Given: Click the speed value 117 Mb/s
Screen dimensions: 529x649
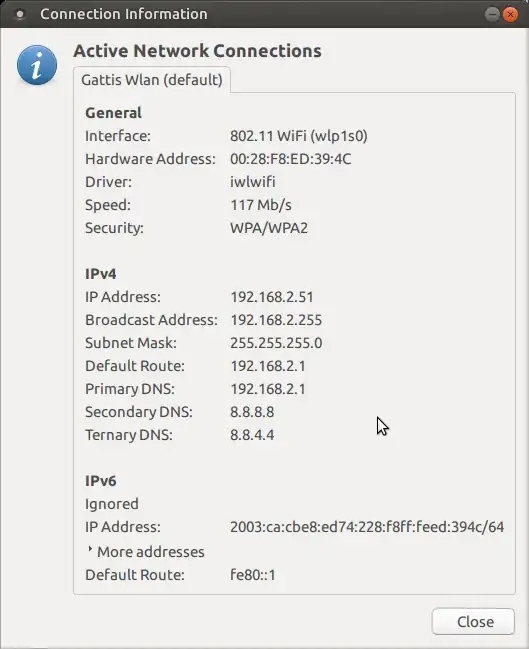Looking at the screenshot, I should click(261, 205).
